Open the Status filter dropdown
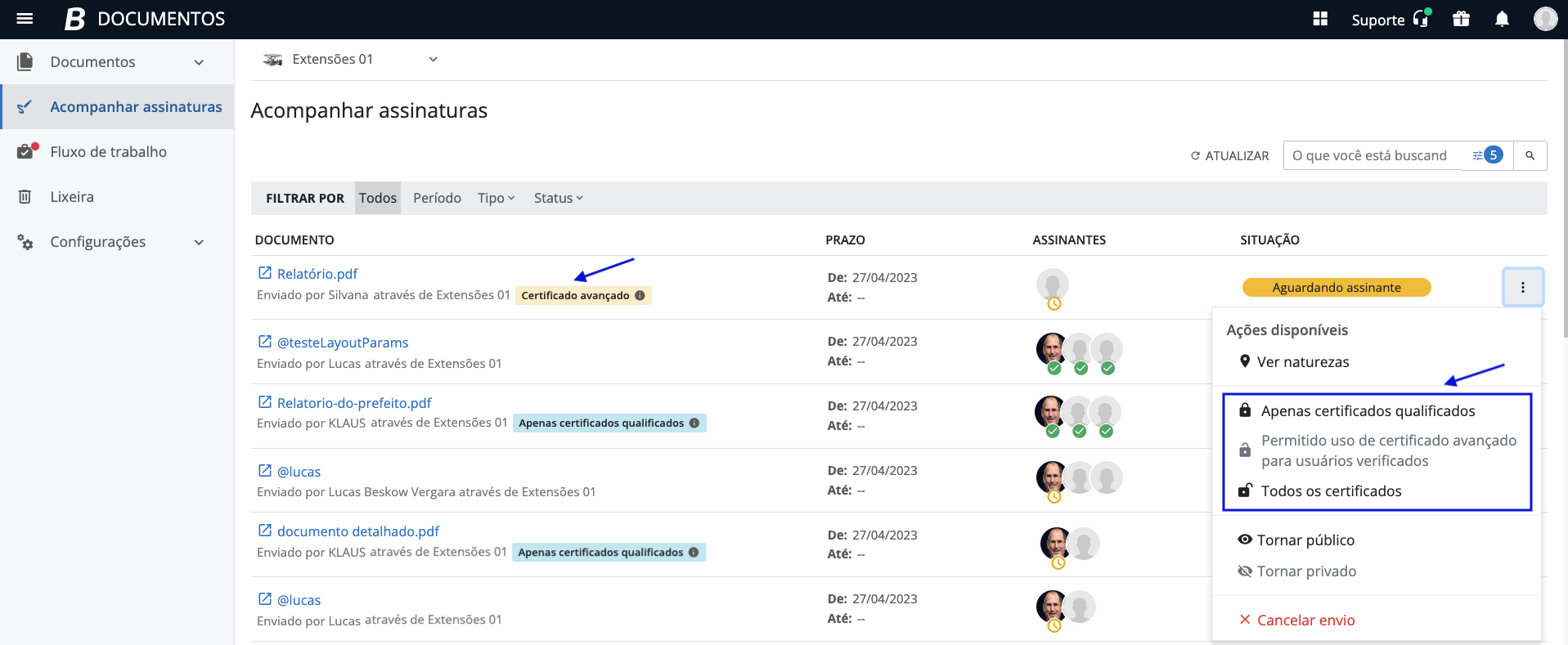 [x=558, y=198]
